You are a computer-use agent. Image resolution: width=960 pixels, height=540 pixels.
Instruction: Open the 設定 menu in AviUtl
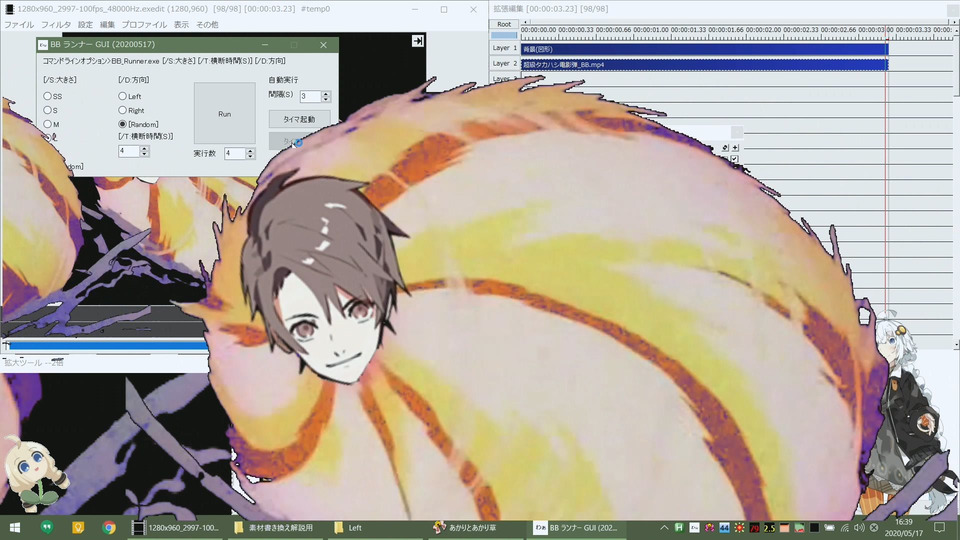(85, 24)
